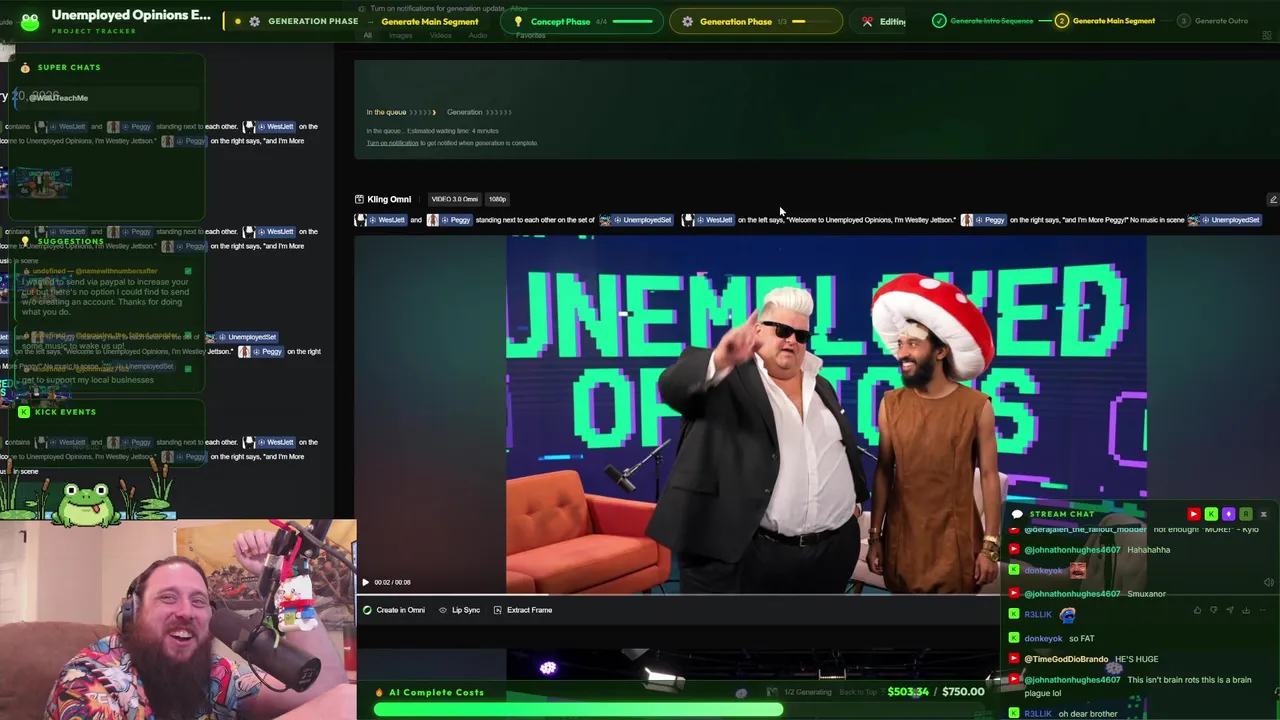Image resolution: width=1280 pixels, height=720 pixels.
Task: Toggle checkbox on the paypal suggestion
Action: point(188,271)
